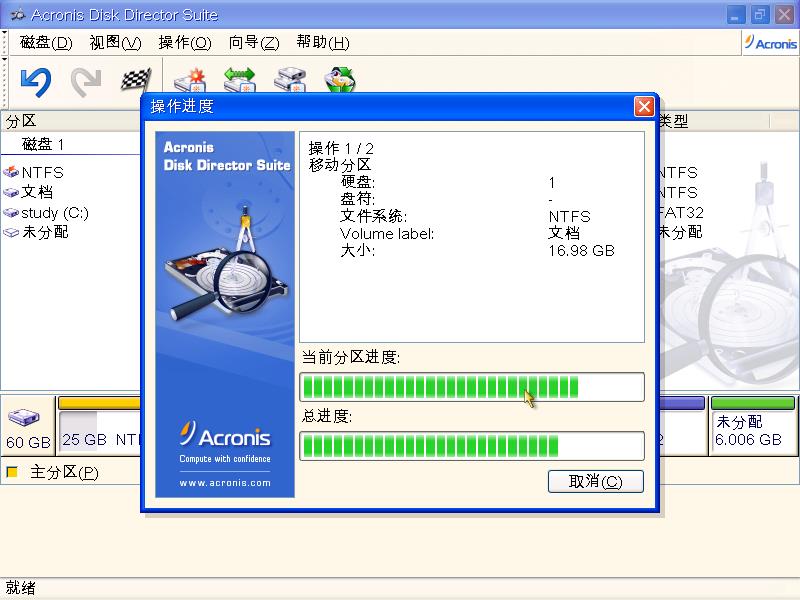Click the Undo arrow toolbar icon

tap(36, 82)
